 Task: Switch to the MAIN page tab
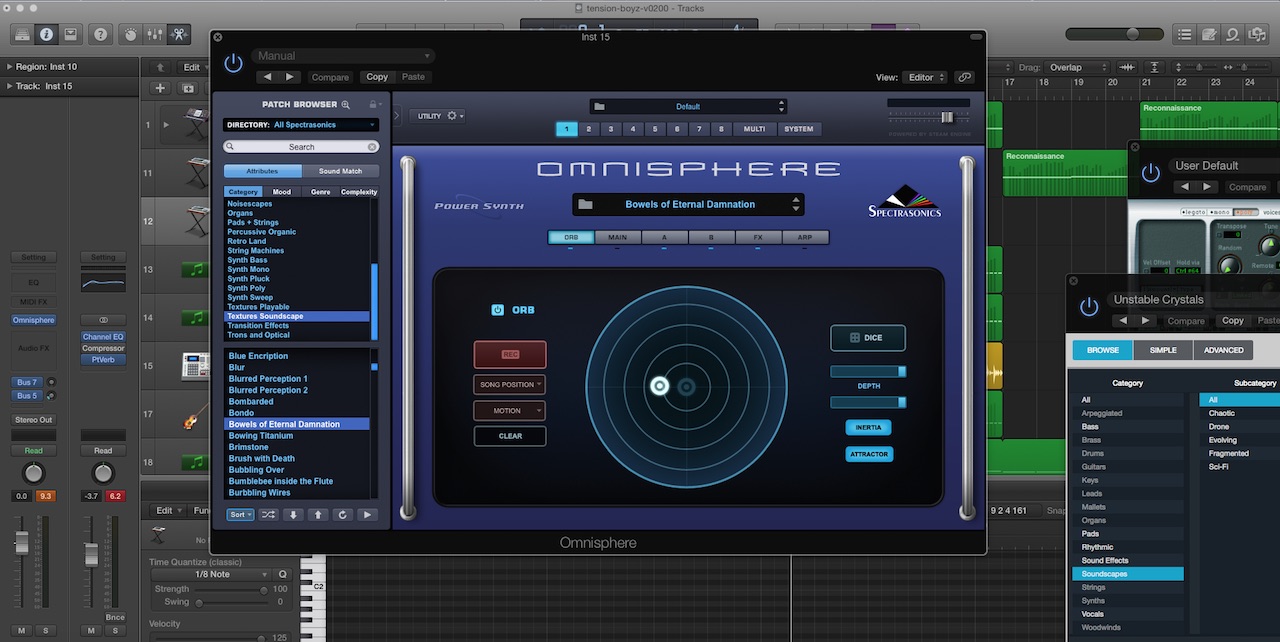(x=618, y=237)
